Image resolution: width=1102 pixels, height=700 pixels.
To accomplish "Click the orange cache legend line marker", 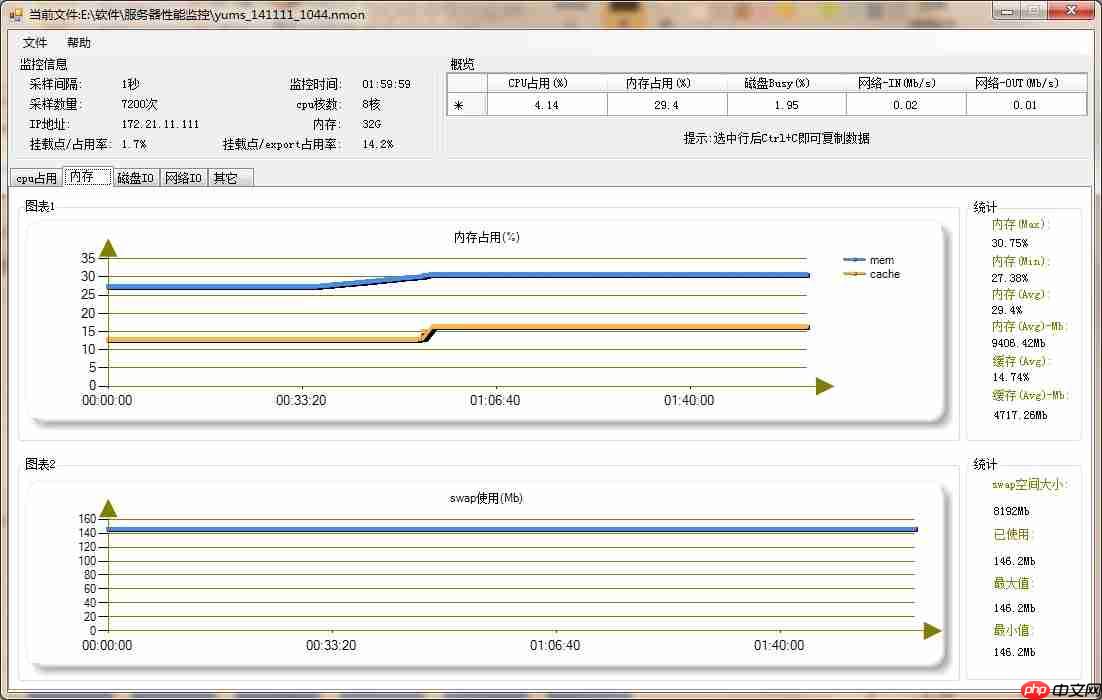I will coord(855,273).
